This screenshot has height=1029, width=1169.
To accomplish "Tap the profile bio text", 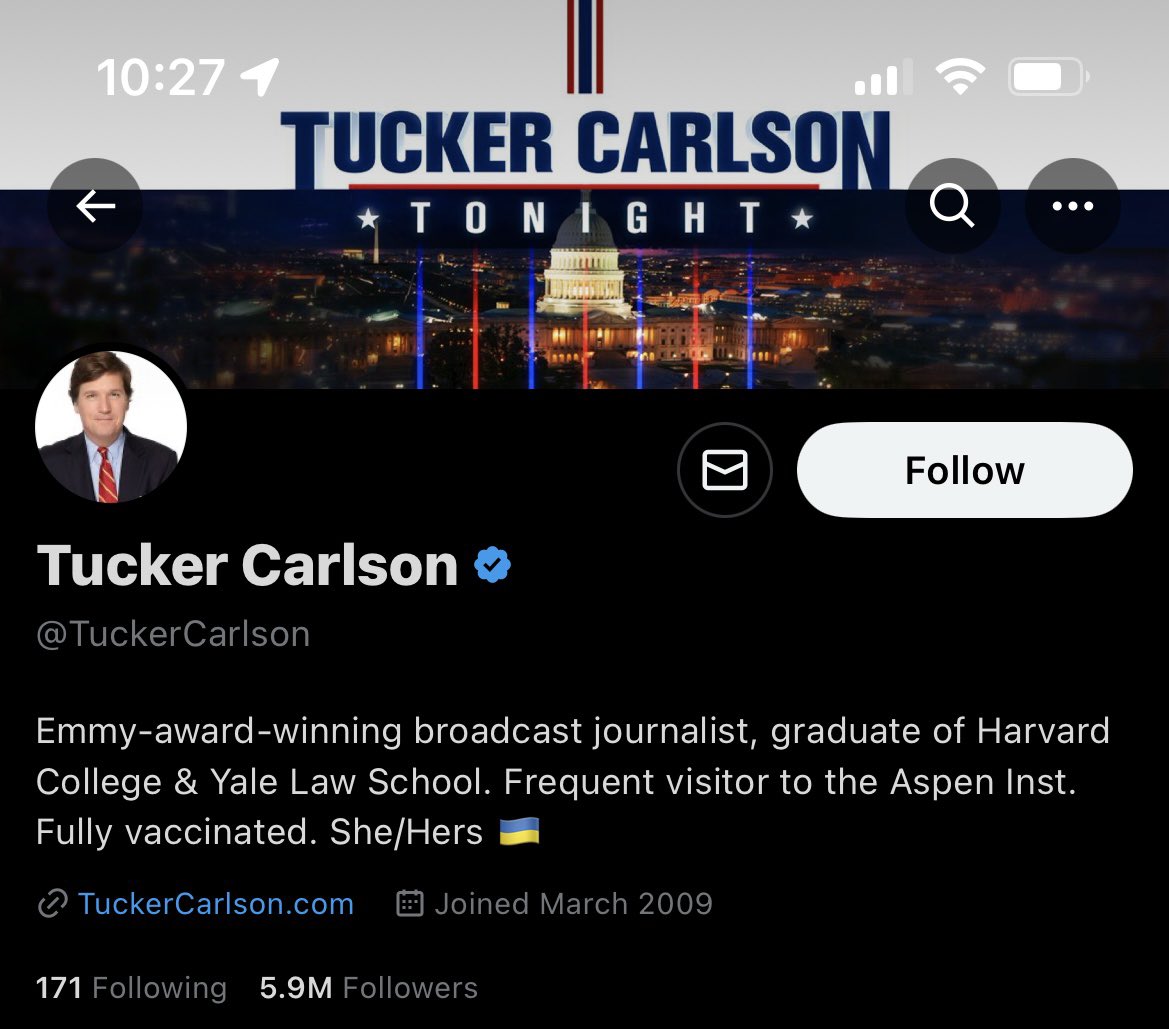I will tap(573, 781).
